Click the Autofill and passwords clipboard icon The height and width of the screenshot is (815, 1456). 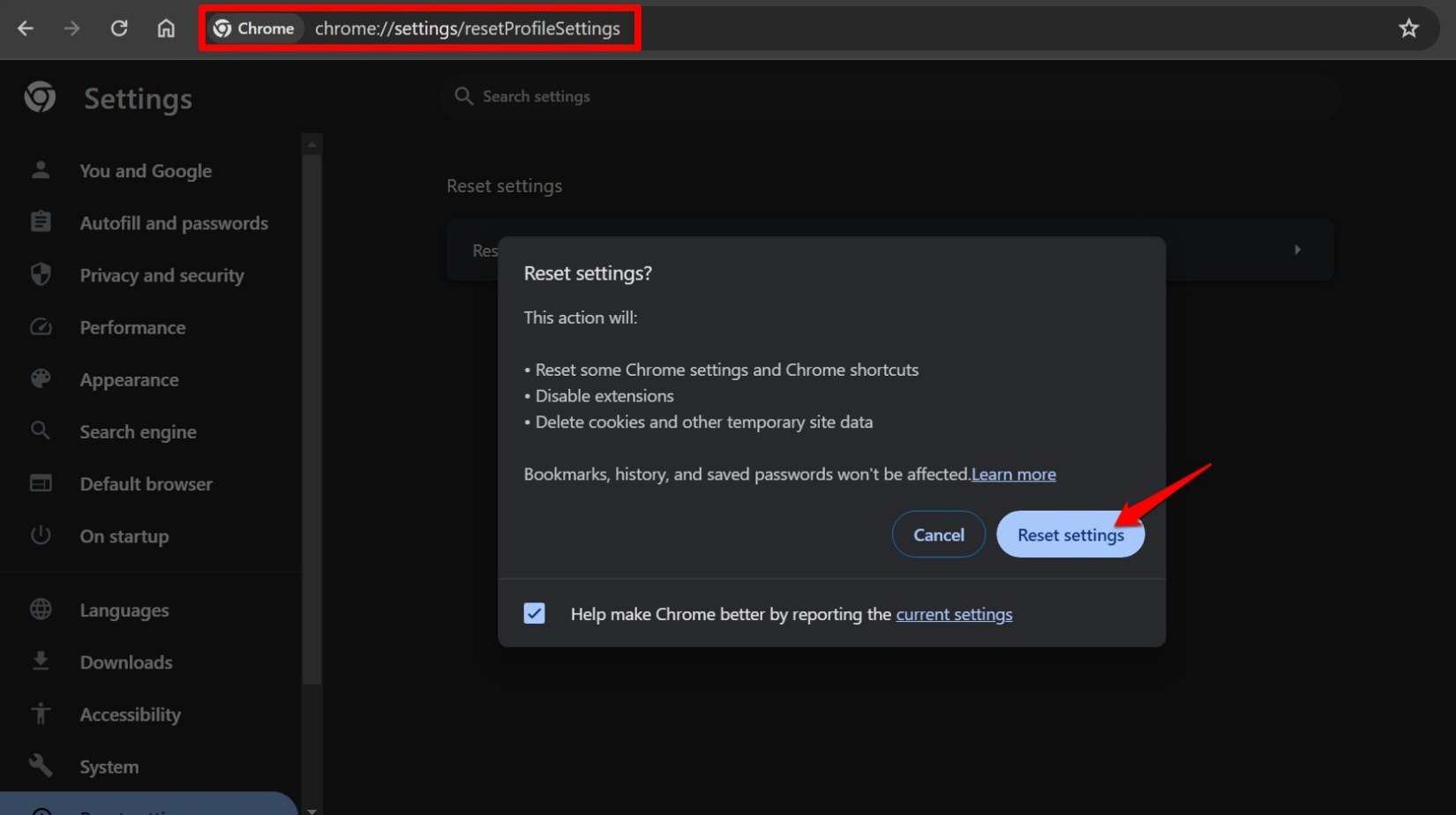41,221
